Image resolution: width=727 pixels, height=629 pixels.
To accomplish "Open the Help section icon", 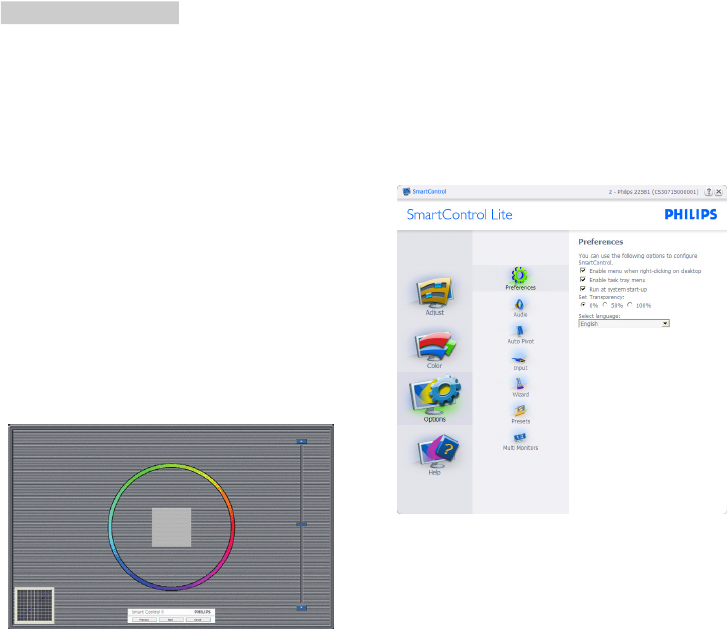I will click(438, 451).
